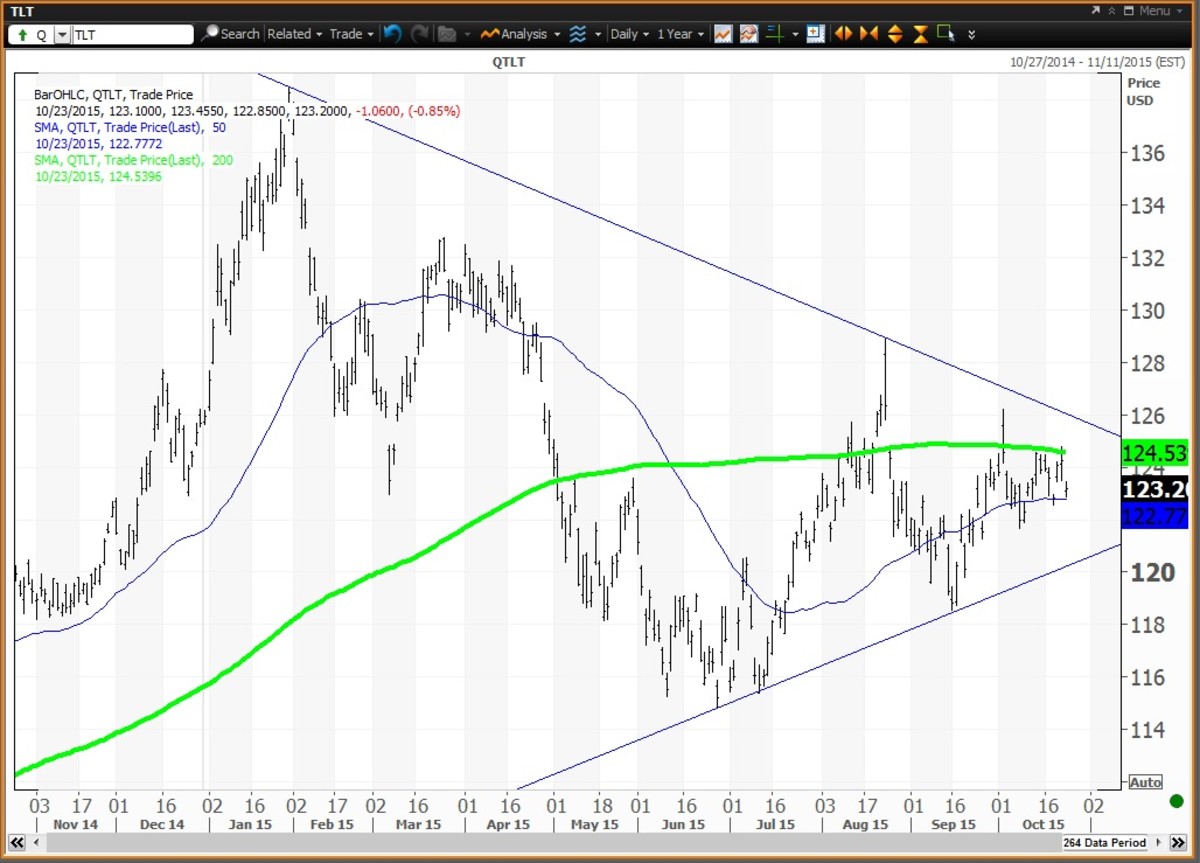The height and width of the screenshot is (863, 1200).
Task: Click the -1.0600, (-0.85%) change value
Action: tap(408, 111)
